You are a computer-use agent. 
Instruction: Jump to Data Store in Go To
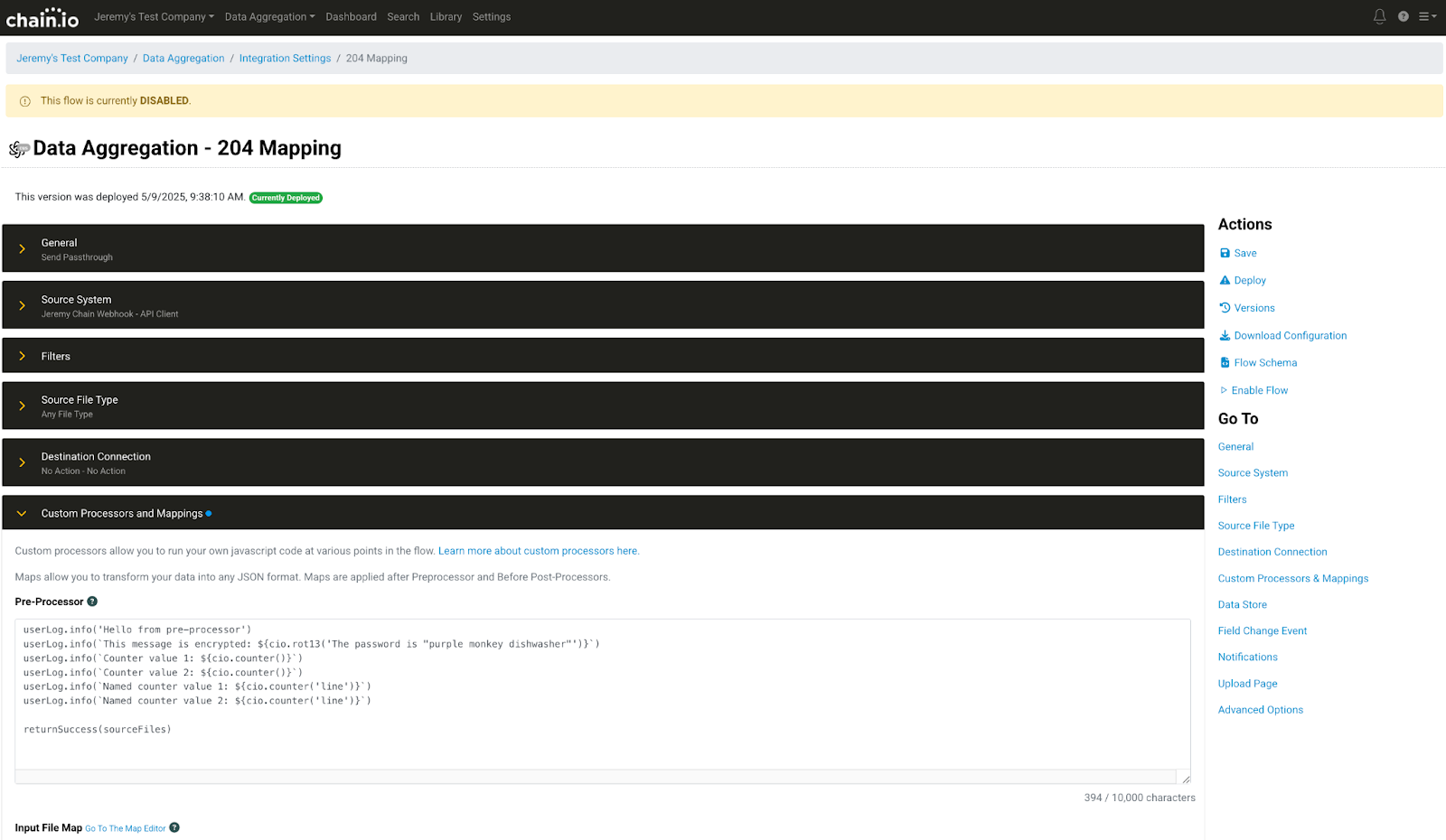point(1243,604)
